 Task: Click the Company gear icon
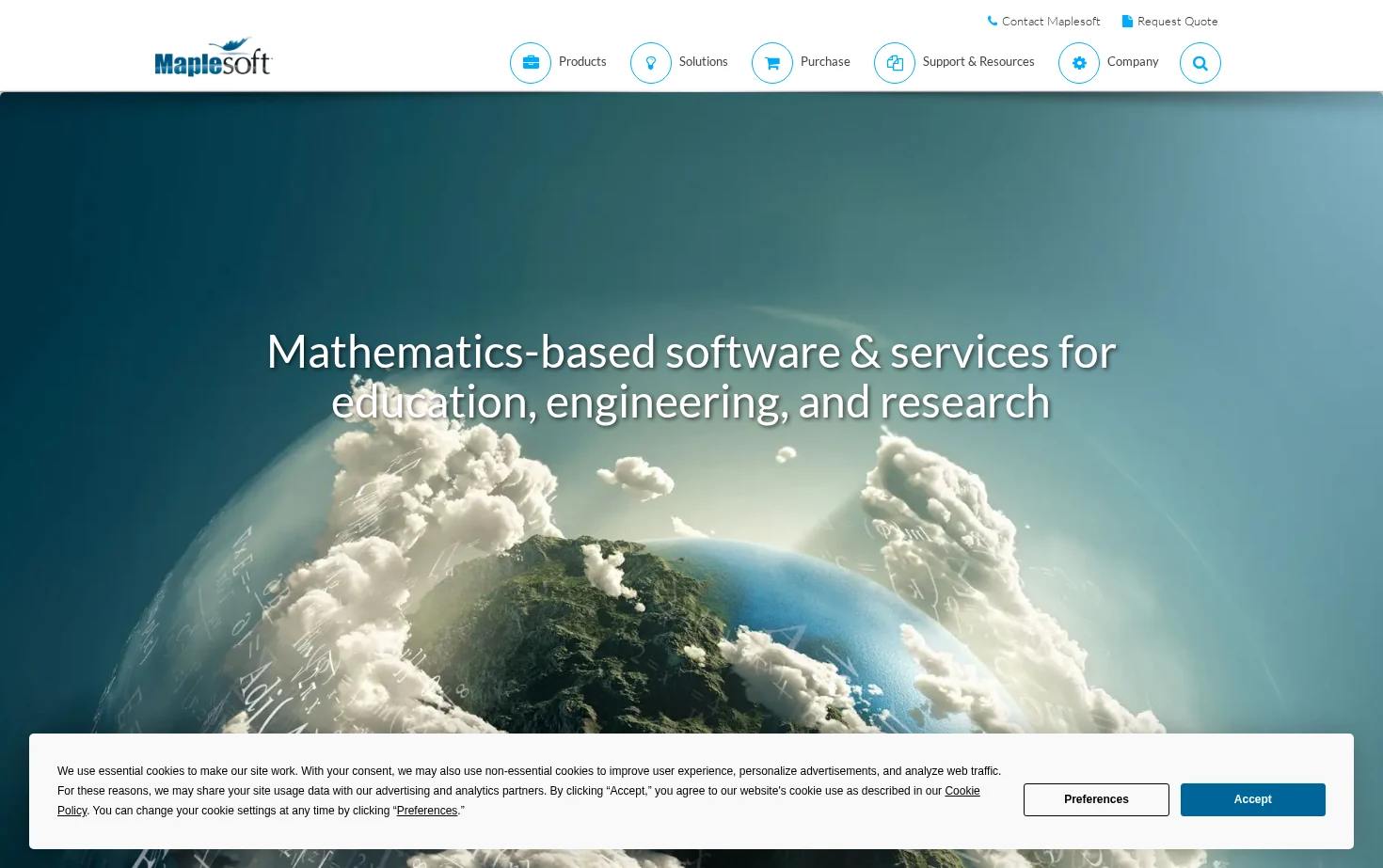pos(1079,63)
